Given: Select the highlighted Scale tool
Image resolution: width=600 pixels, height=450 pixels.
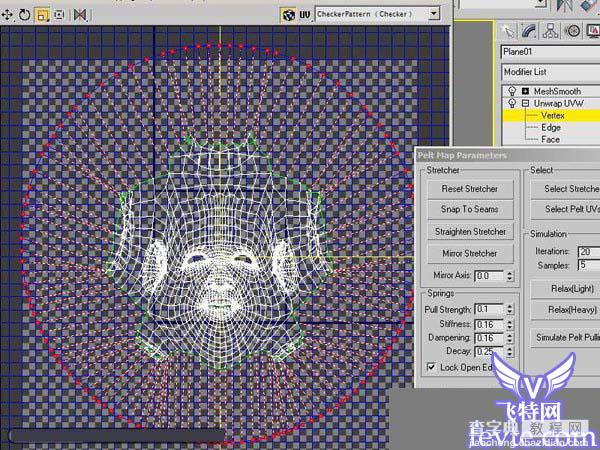Looking at the screenshot, I should 42,15.
